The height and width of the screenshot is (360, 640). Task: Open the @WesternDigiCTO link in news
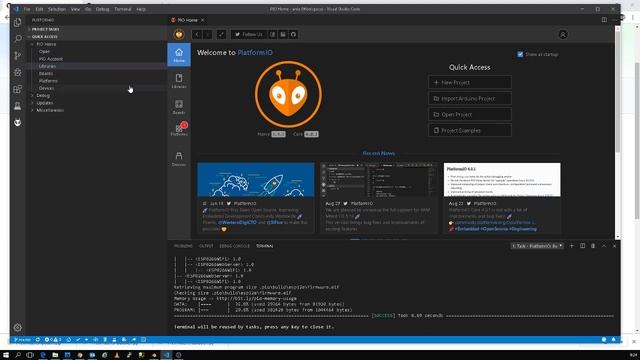[237, 223]
